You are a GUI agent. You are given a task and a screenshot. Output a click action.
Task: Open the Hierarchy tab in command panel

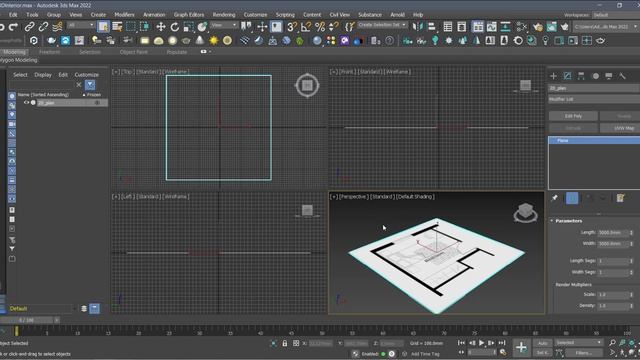pos(581,76)
